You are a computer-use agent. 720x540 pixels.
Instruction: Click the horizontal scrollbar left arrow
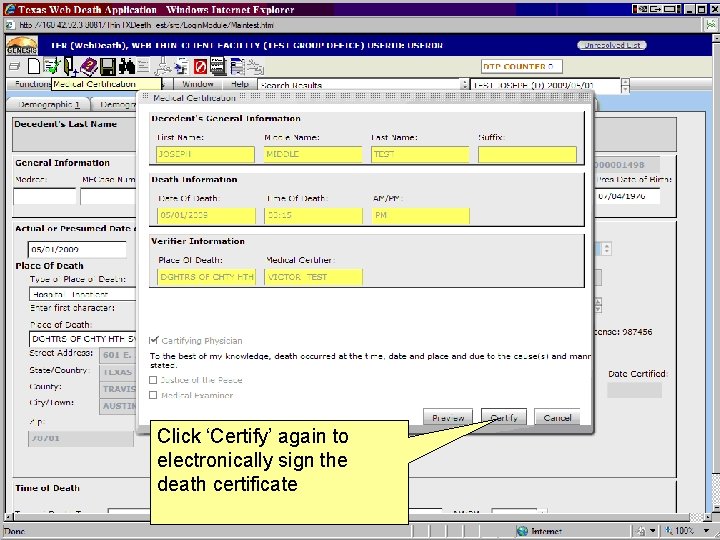pyautogui.click(x=7, y=517)
